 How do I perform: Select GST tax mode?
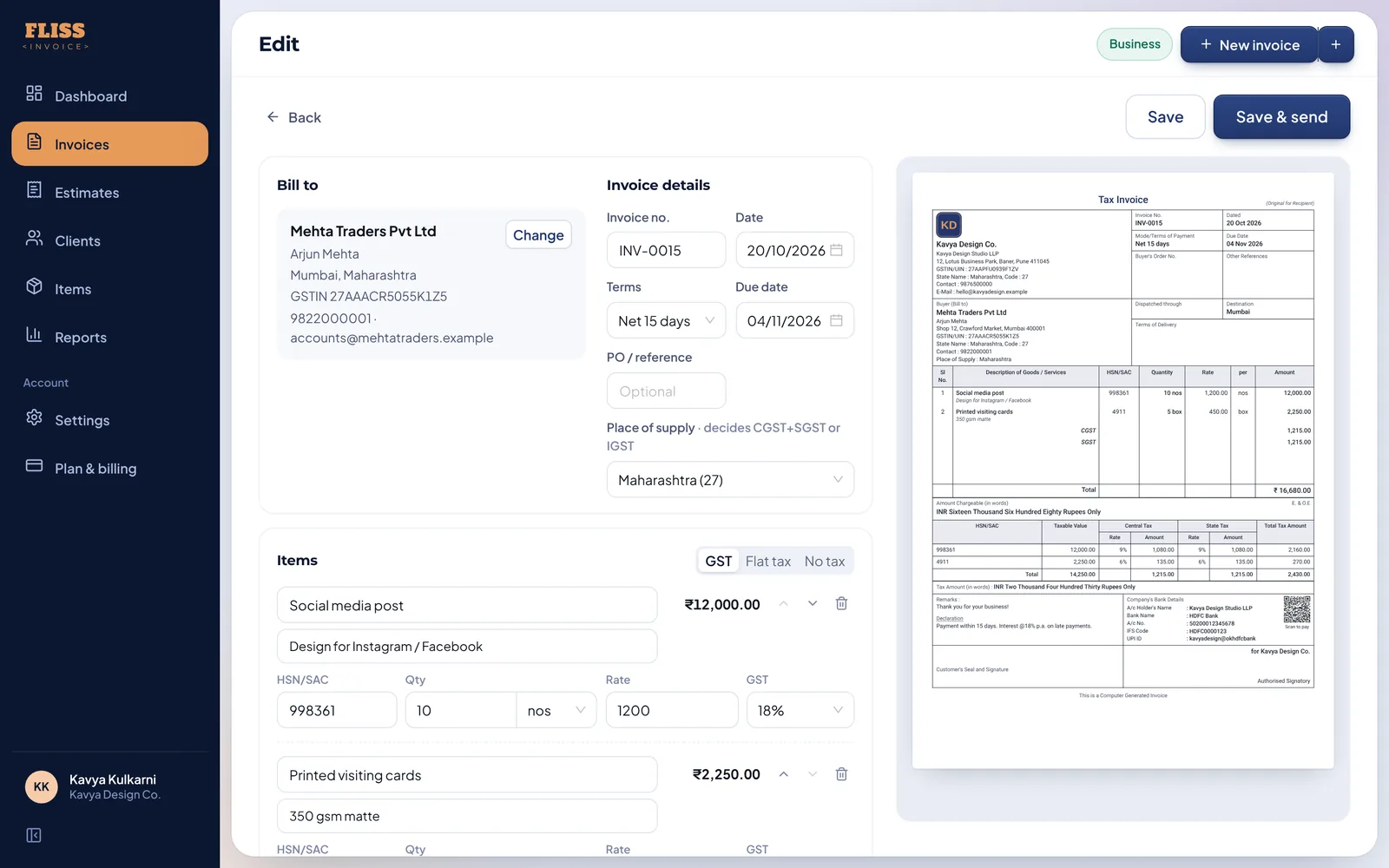pyautogui.click(x=718, y=562)
